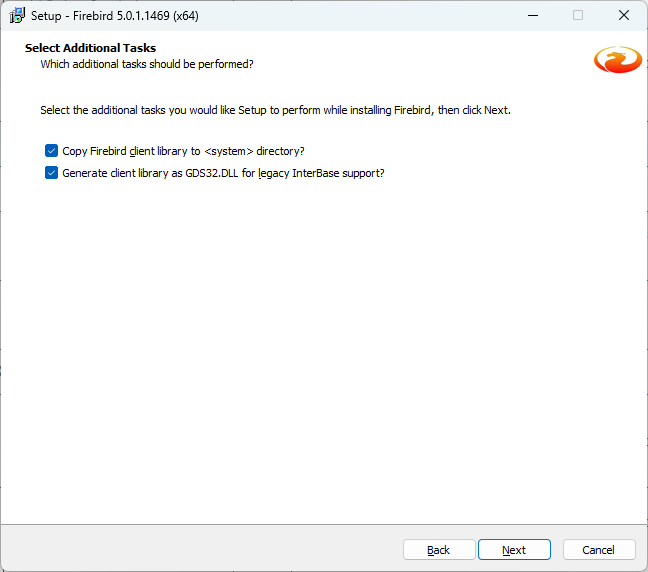Uncheck Copy Firebird client library checkbox
Image resolution: width=648 pixels, height=572 pixels.
(x=52, y=151)
